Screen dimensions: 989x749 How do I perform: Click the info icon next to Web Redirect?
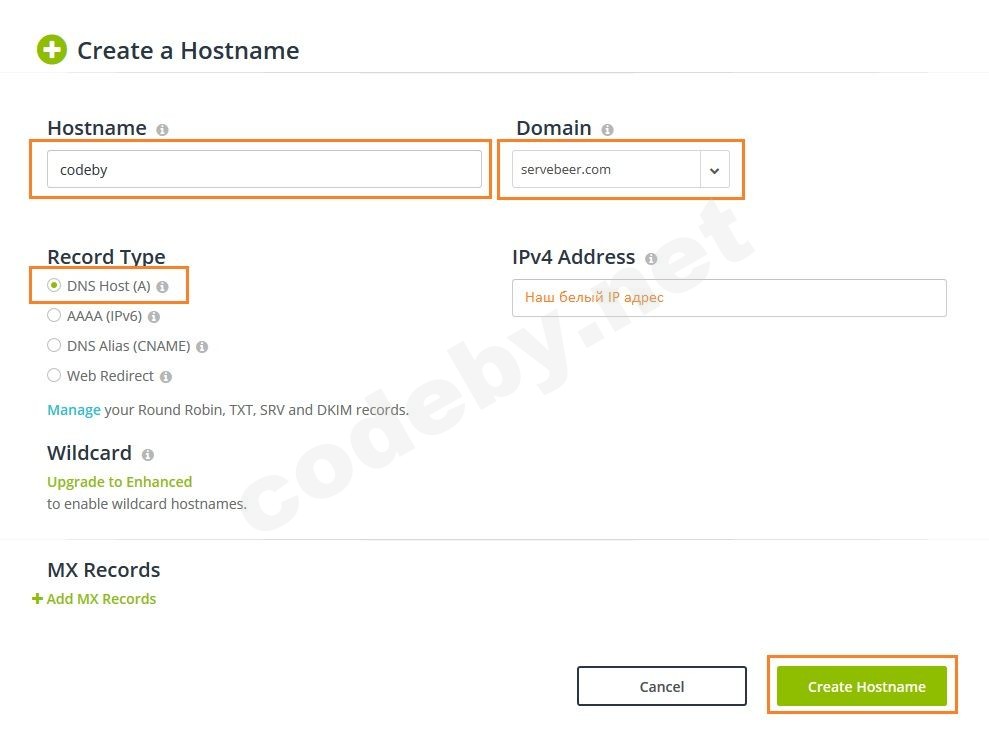pyautogui.click(x=166, y=377)
